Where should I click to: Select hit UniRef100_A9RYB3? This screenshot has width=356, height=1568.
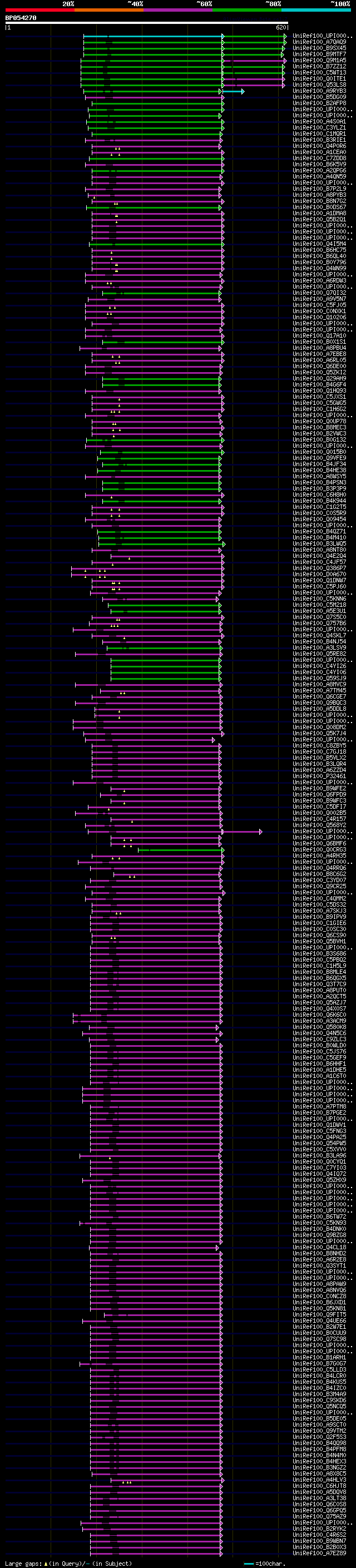pyautogui.click(x=319, y=91)
